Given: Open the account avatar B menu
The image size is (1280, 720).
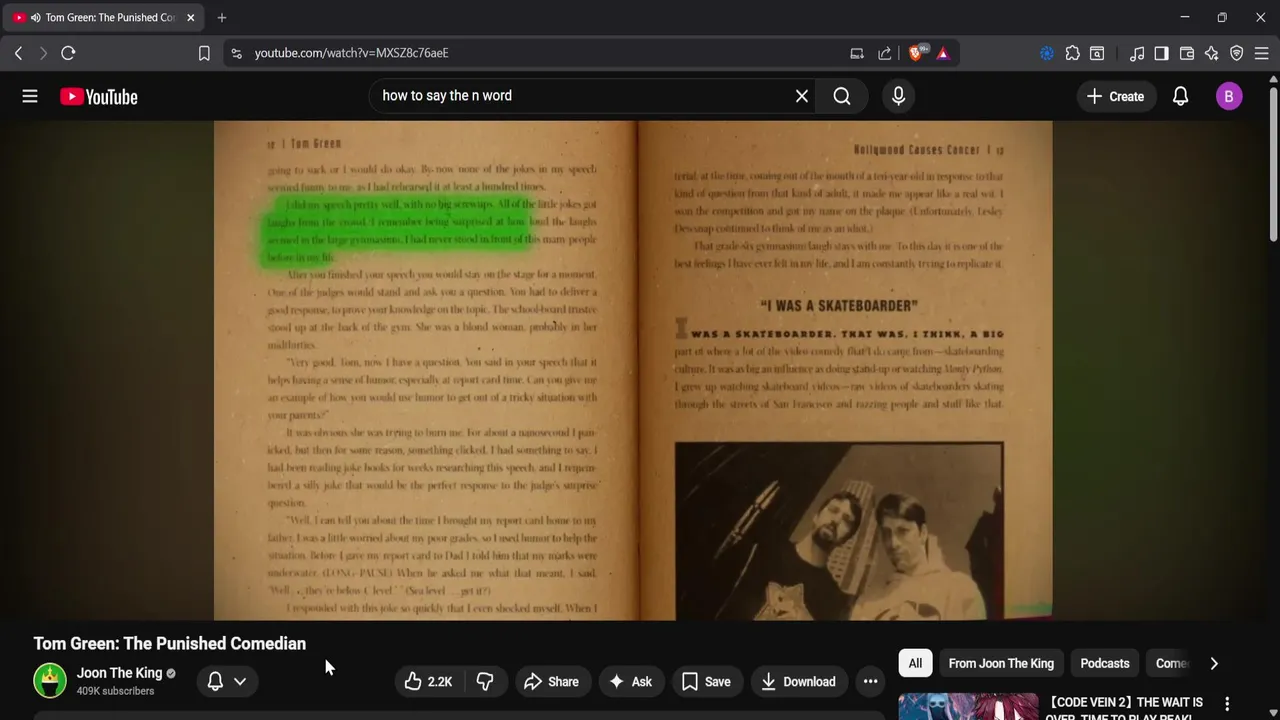Looking at the screenshot, I should click(x=1229, y=96).
